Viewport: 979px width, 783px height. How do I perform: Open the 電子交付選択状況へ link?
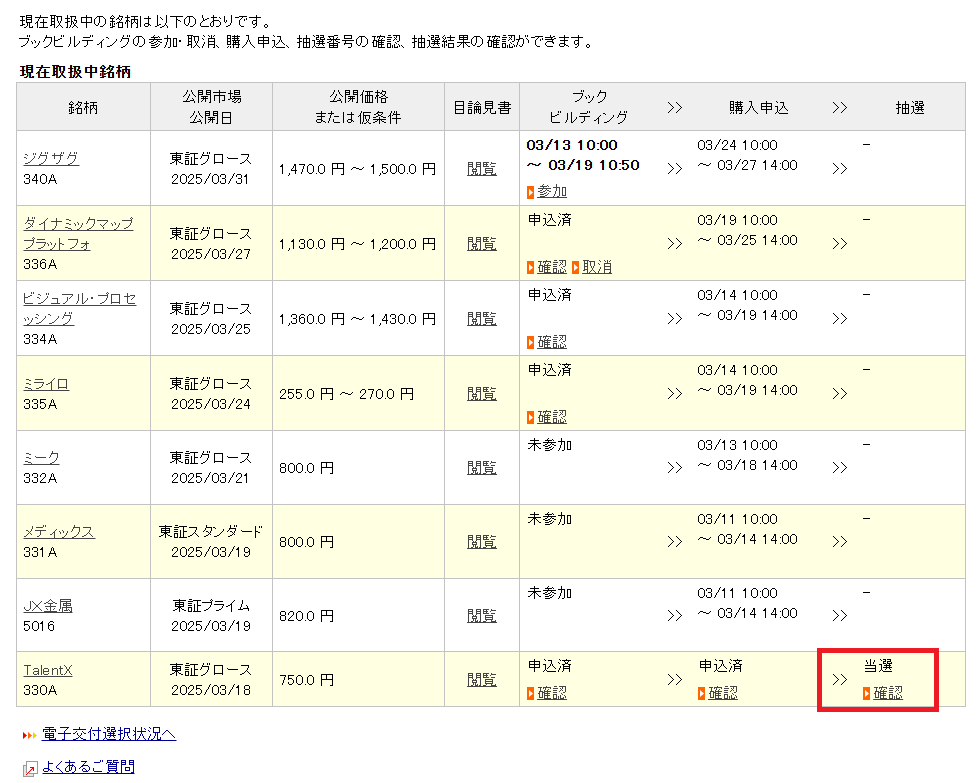point(109,734)
